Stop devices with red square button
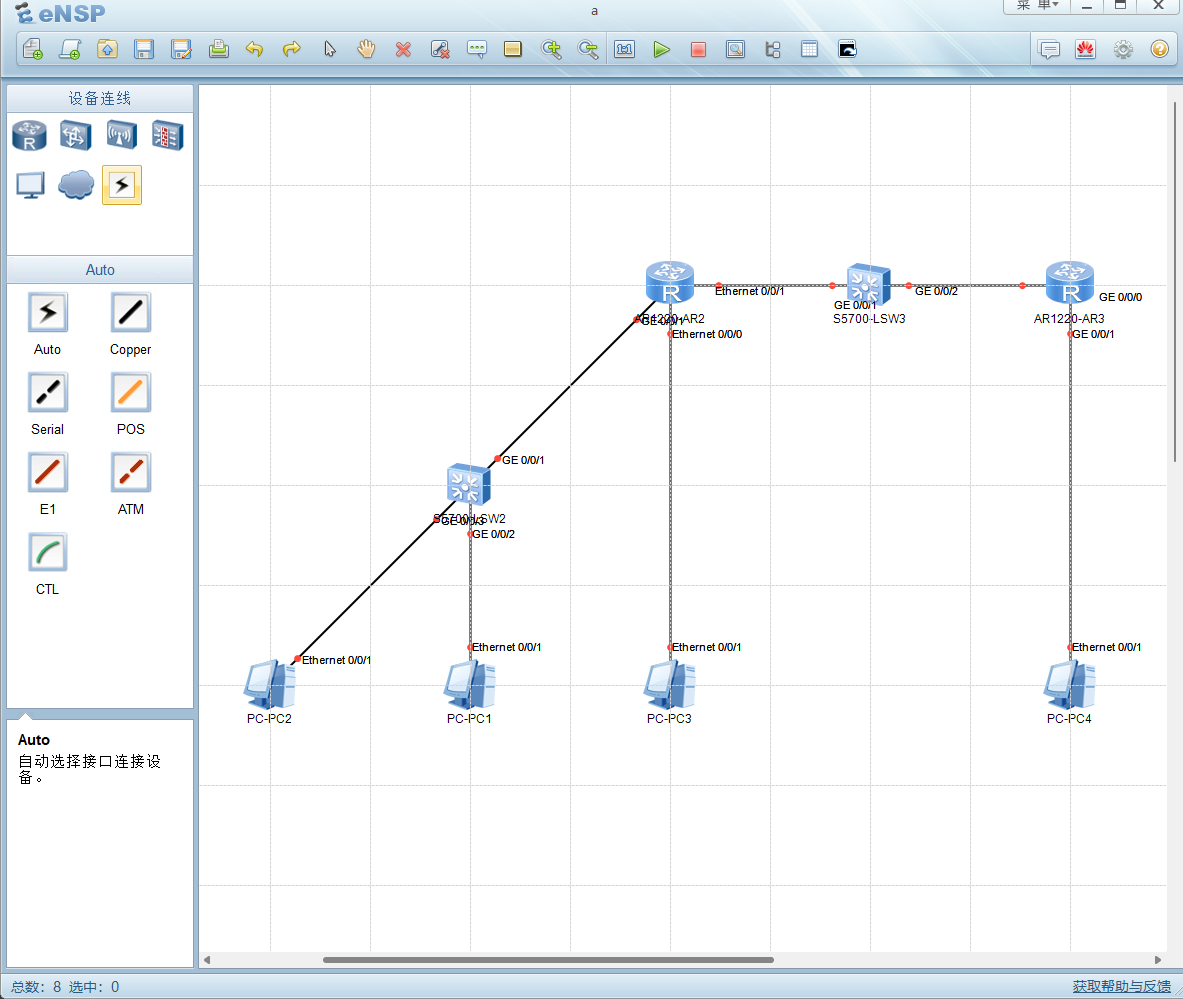 click(699, 50)
